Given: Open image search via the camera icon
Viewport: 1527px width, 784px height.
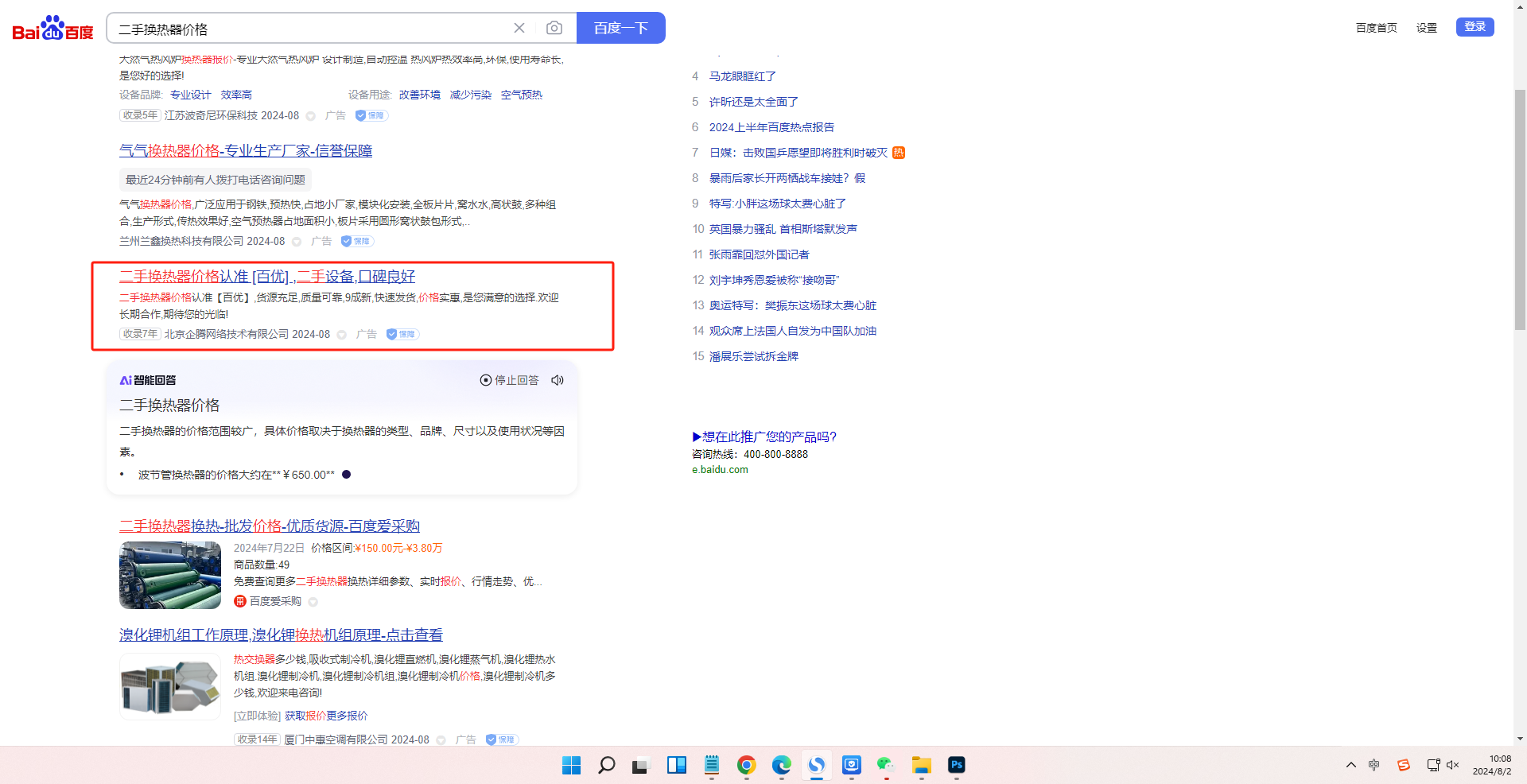Looking at the screenshot, I should click(x=554, y=28).
